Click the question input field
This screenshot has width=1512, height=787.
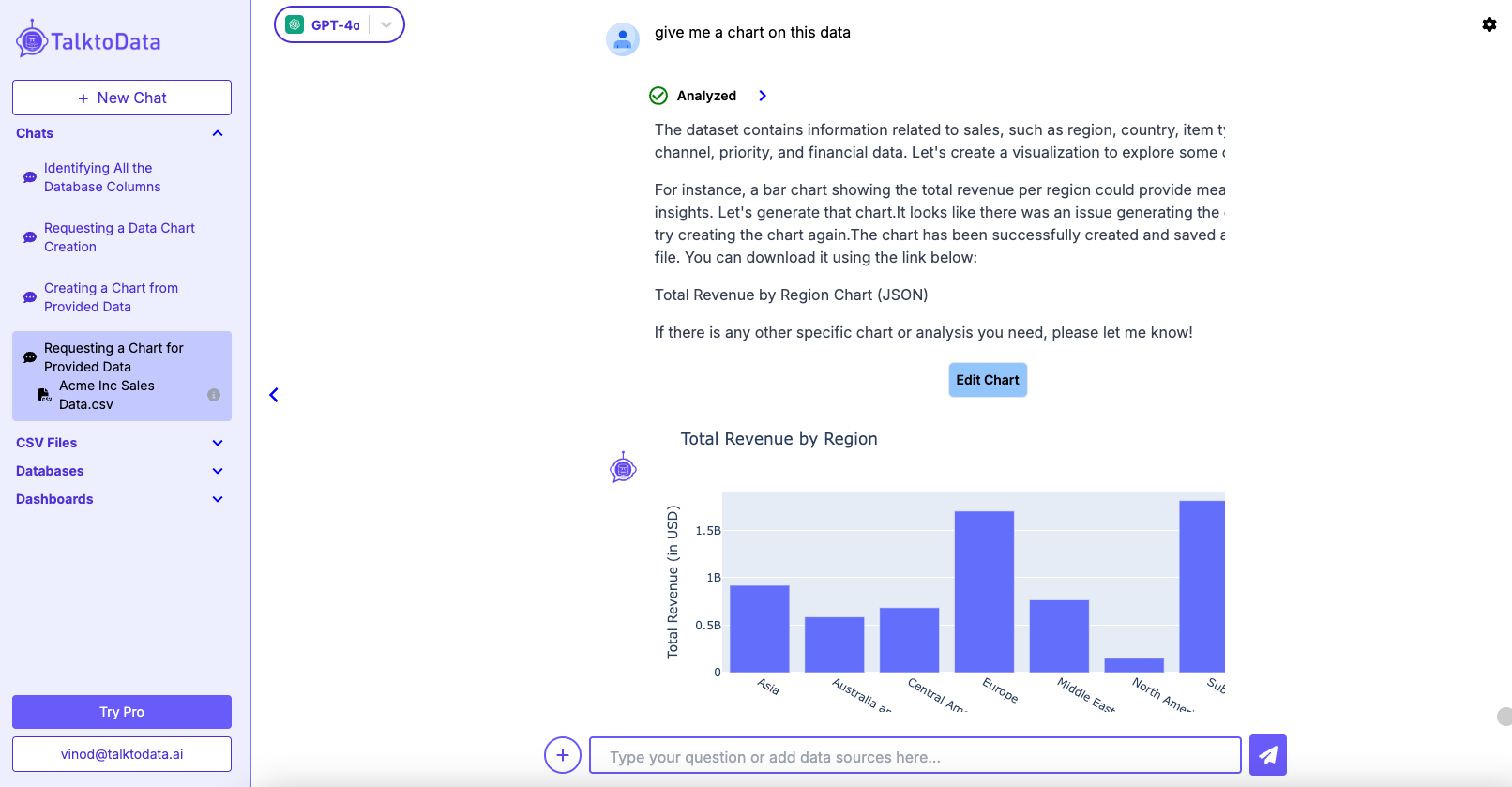[915, 755]
